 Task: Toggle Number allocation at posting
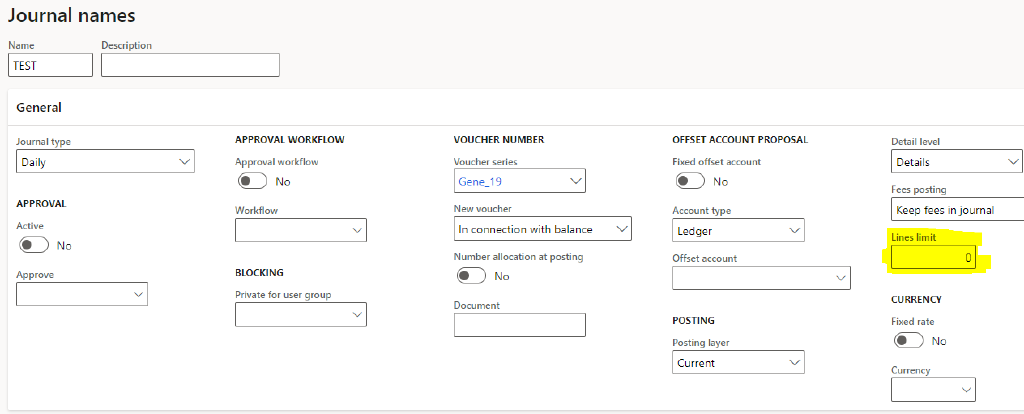[x=472, y=276]
